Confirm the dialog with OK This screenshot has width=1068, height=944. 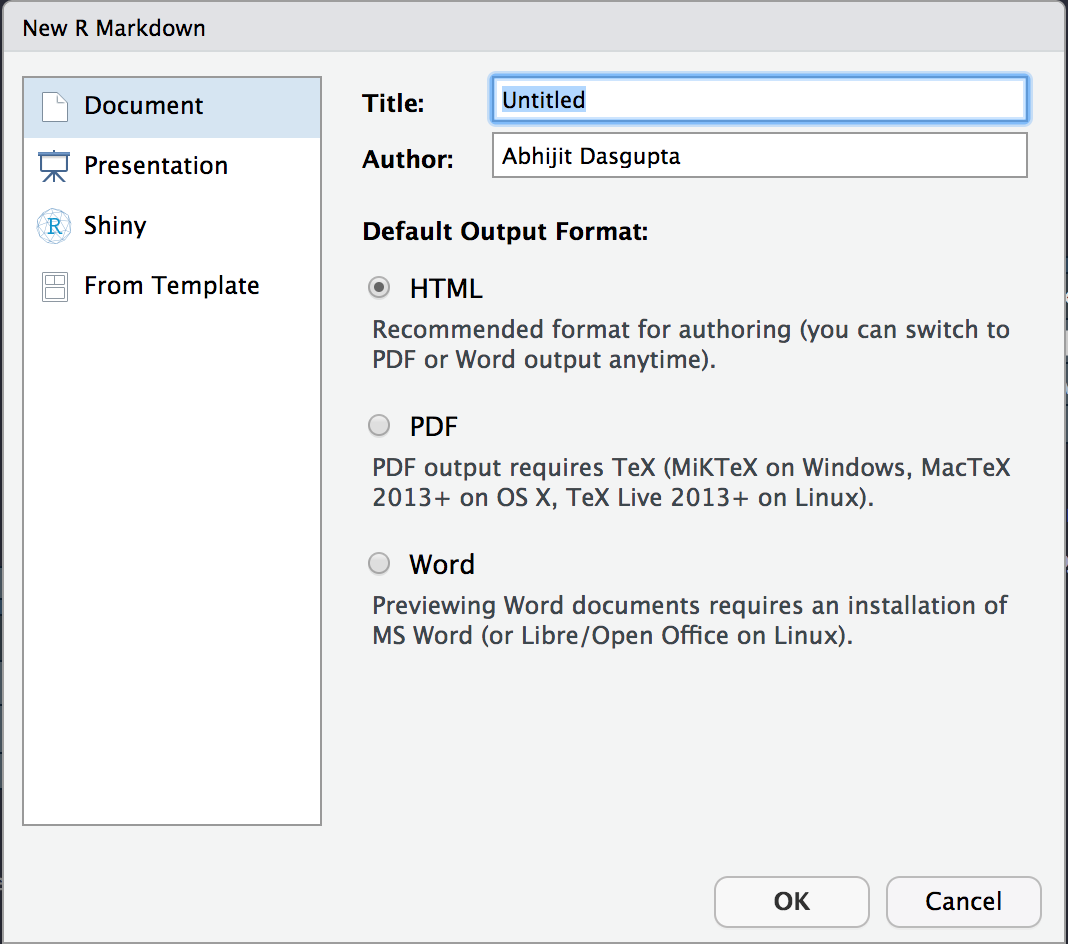pos(791,901)
